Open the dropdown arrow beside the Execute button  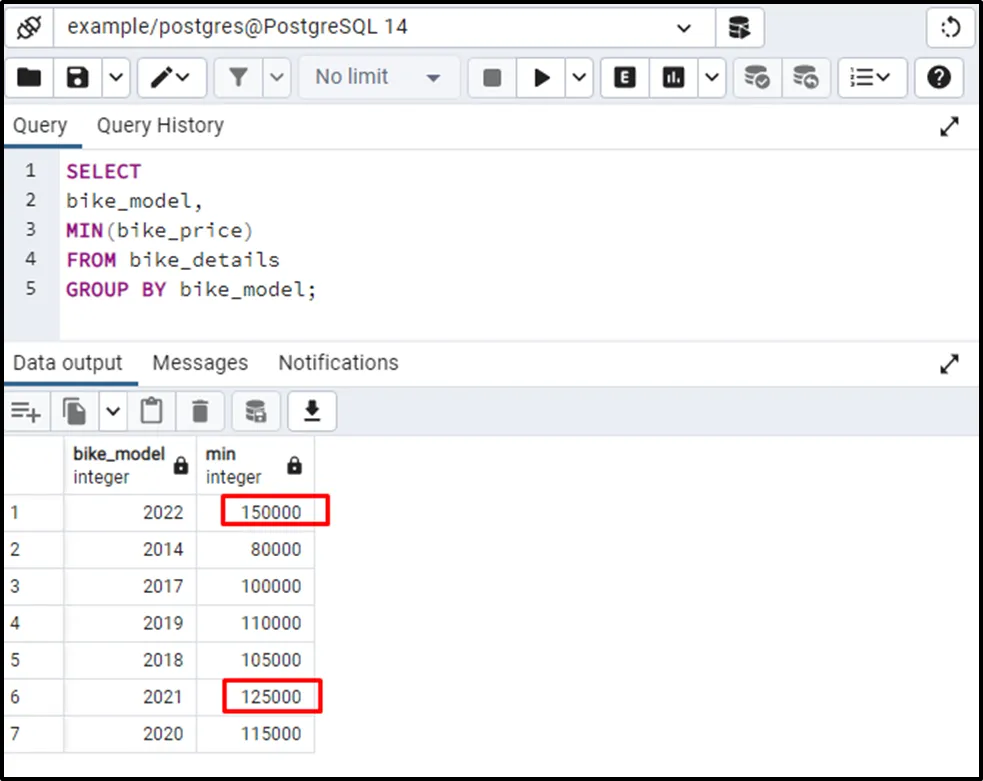pos(580,77)
